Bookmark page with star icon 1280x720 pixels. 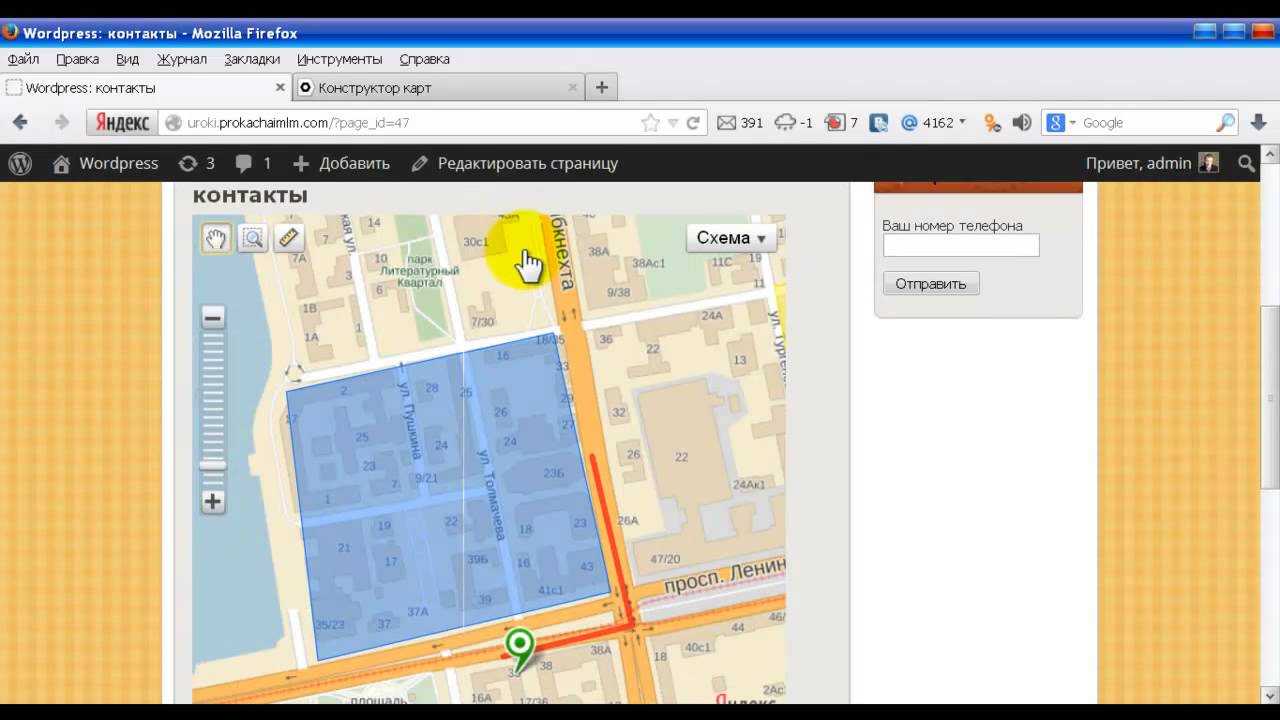(650, 123)
